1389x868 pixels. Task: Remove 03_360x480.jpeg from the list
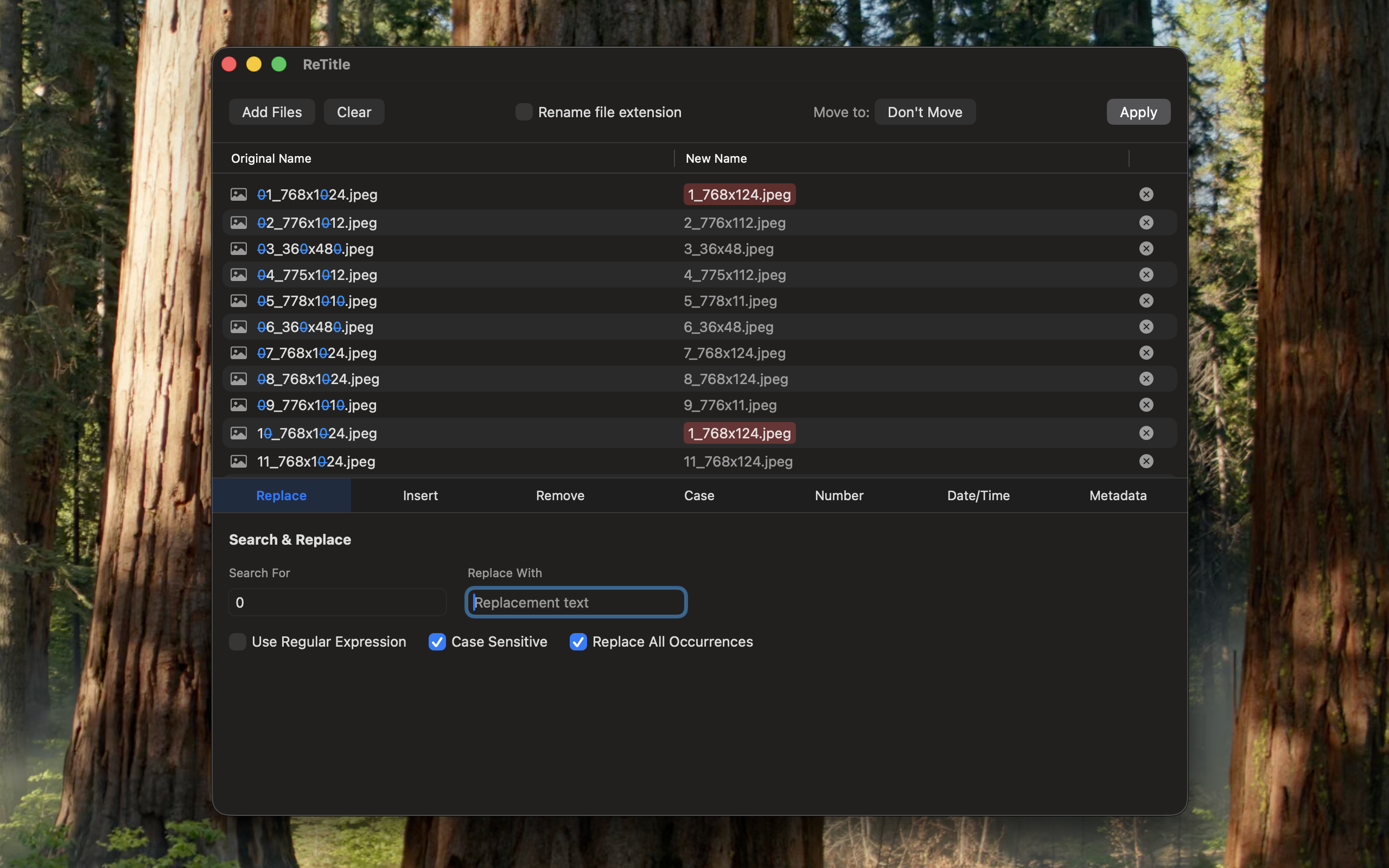(x=1145, y=248)
